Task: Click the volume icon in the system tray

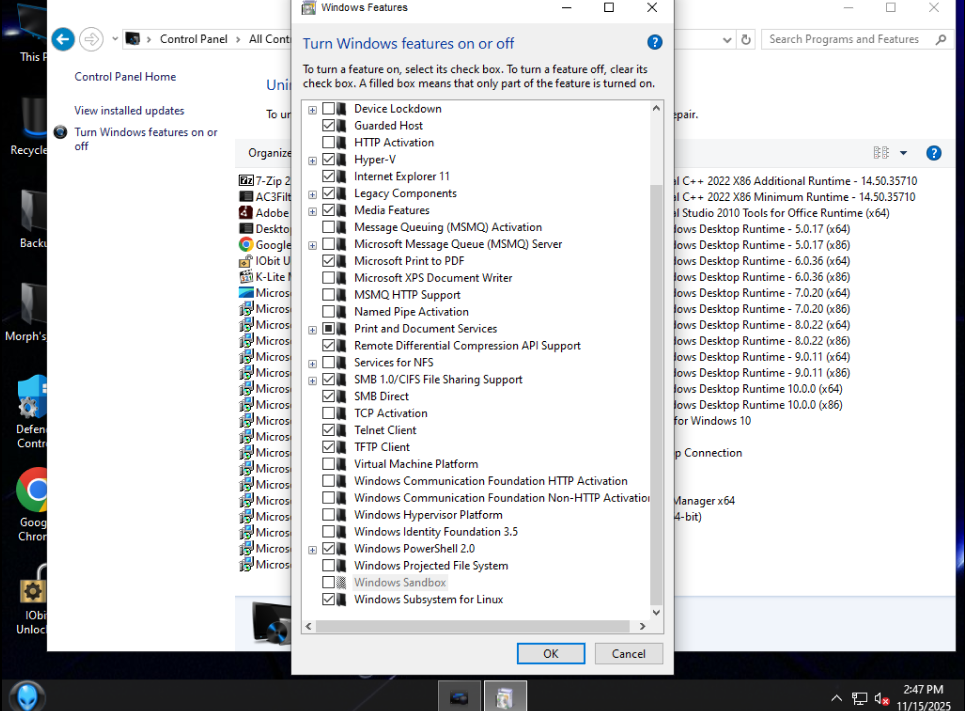Action: 881,698
